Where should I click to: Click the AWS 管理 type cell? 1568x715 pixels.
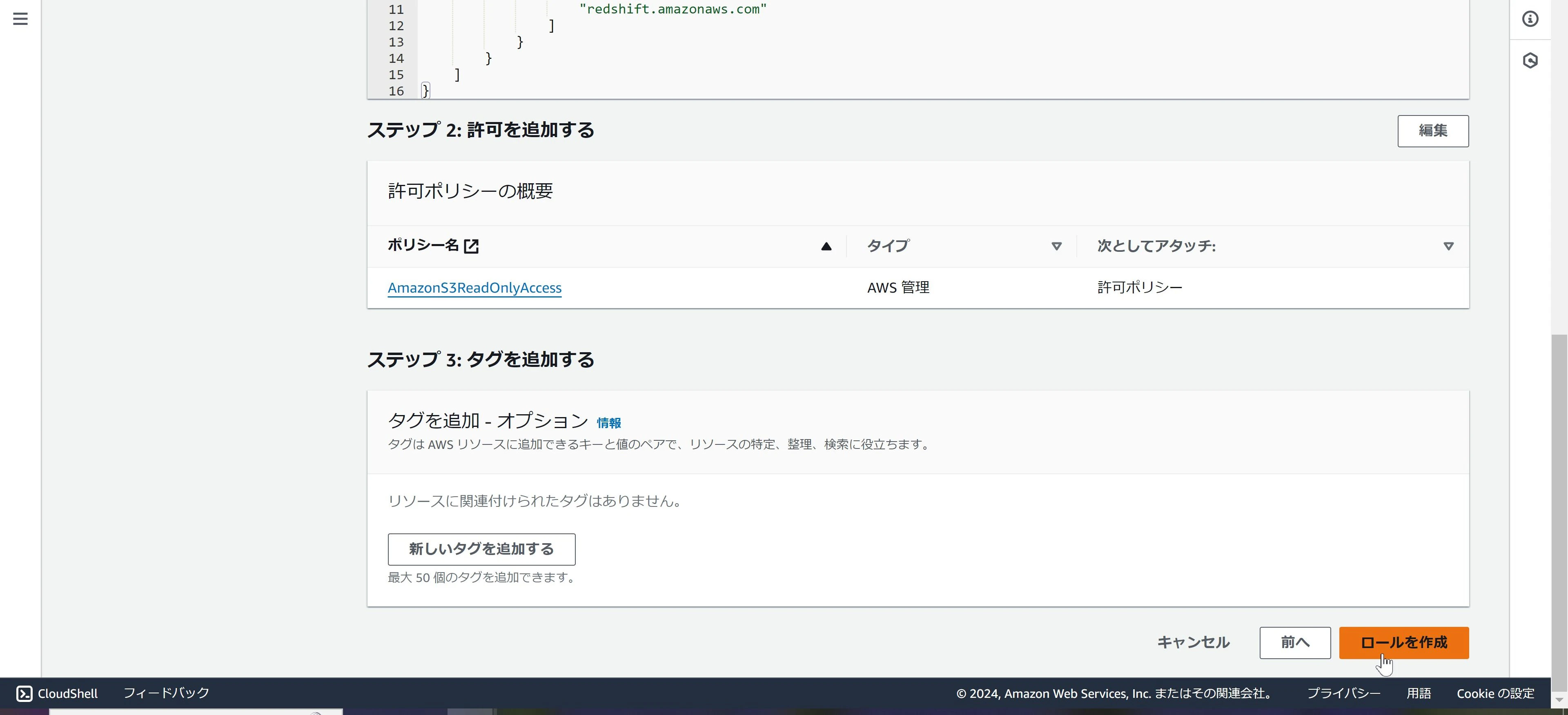click(x=898, y=287)
